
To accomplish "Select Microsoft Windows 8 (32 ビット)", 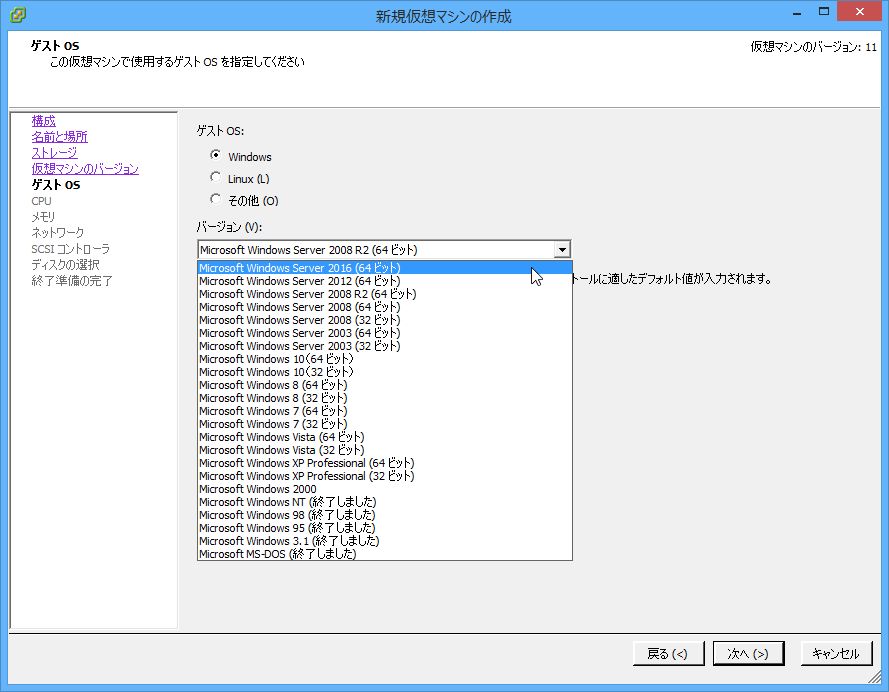I will [x=384, y=398].
